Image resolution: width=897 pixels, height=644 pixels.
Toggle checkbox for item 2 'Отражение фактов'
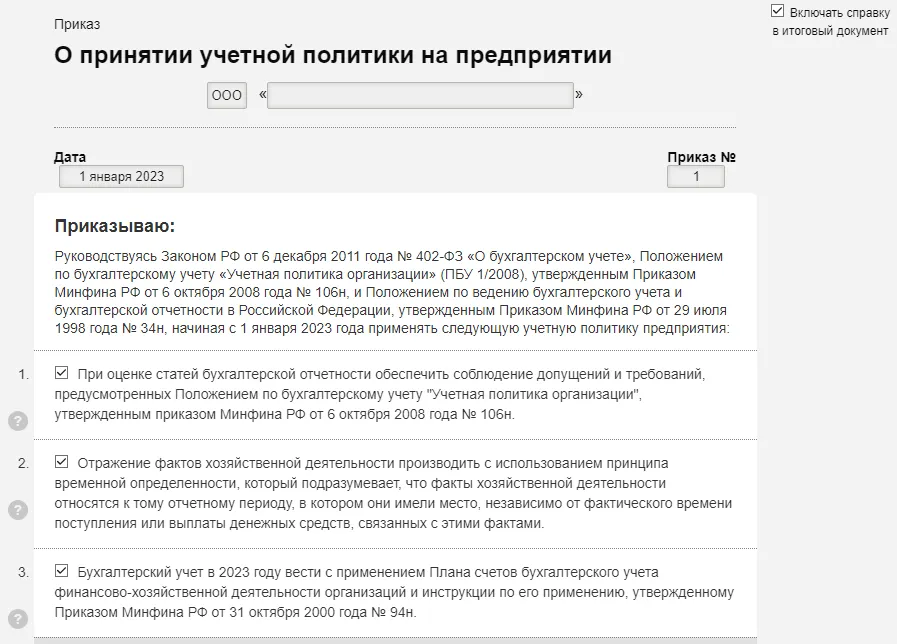click(x=61, y=462)
